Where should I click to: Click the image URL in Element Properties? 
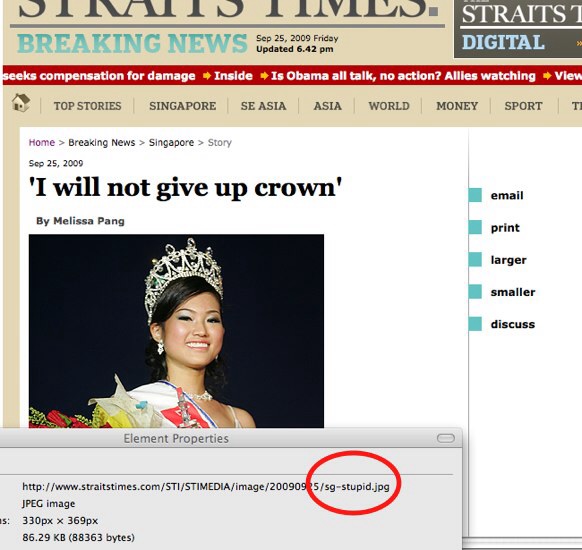206,487
